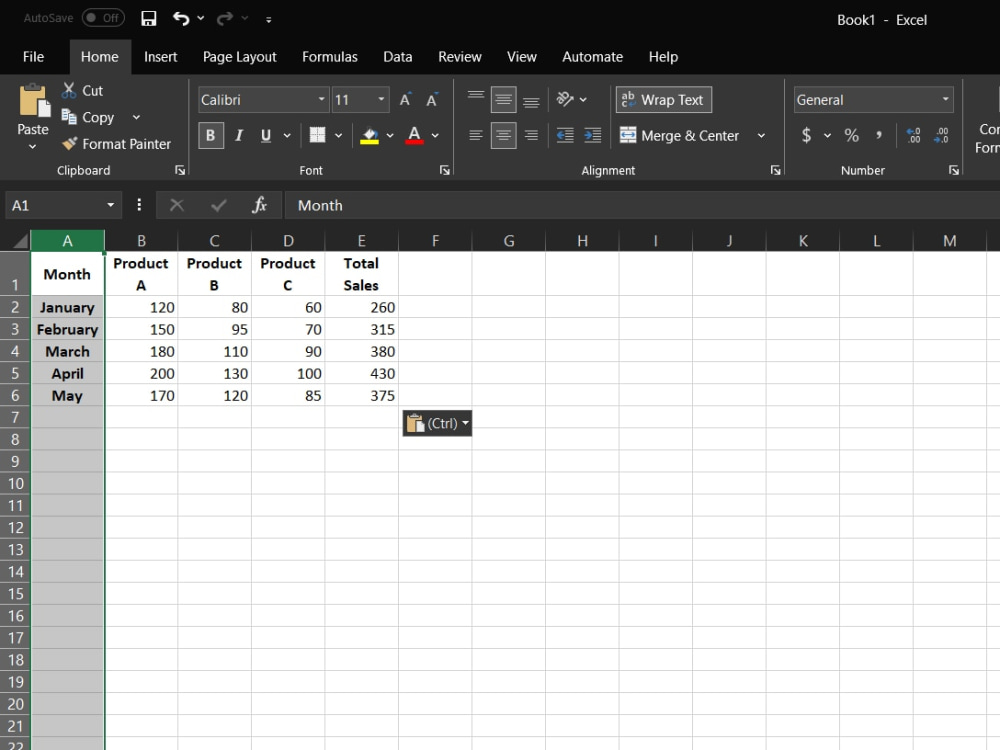
Task: Click Increase Decimal icon
Action: 913,135
